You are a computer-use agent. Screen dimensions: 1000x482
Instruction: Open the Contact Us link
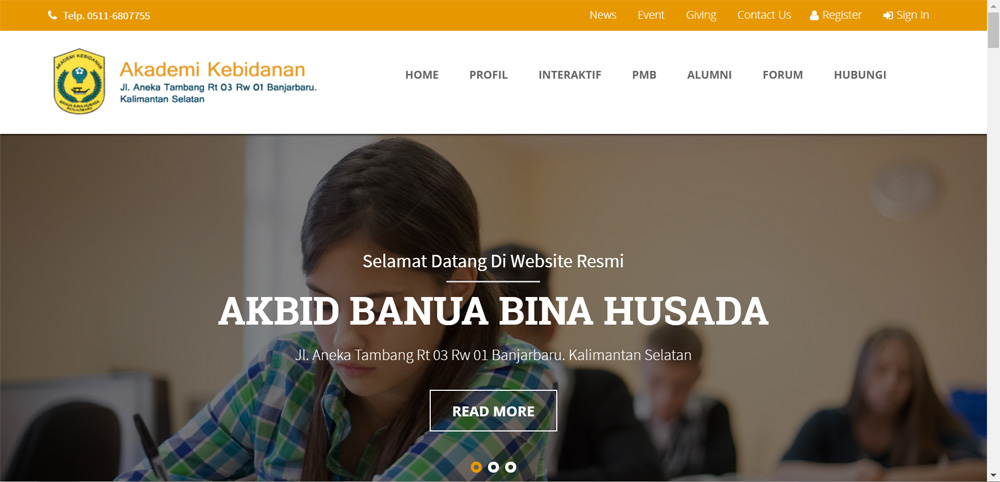764,15
